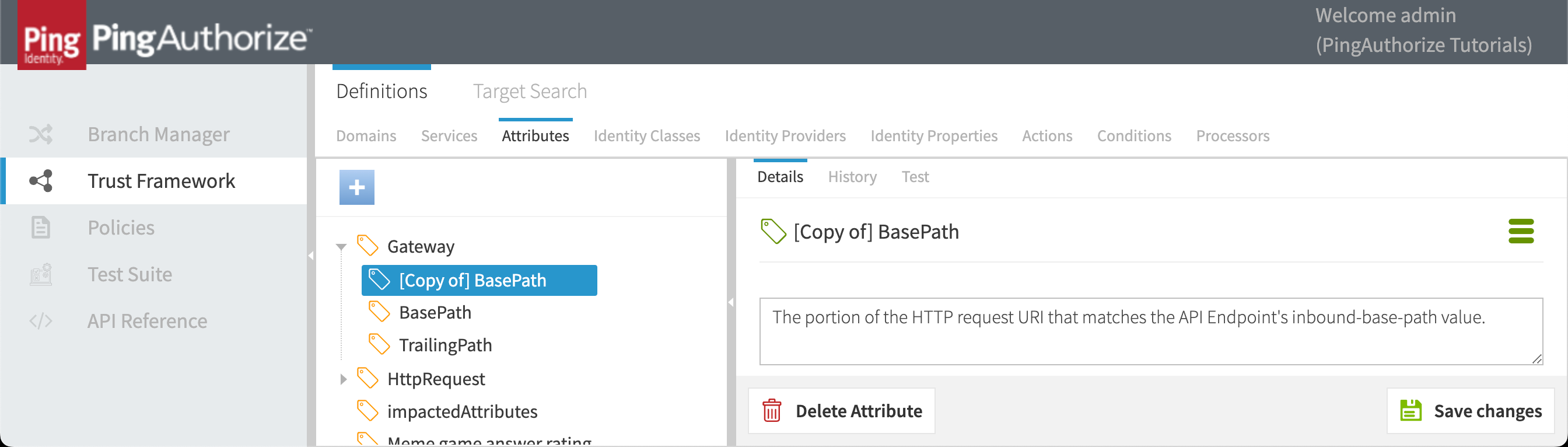Click the attribute description text field
The width and height of the screenshot is (1568, 447).
tap(1150, 331)
